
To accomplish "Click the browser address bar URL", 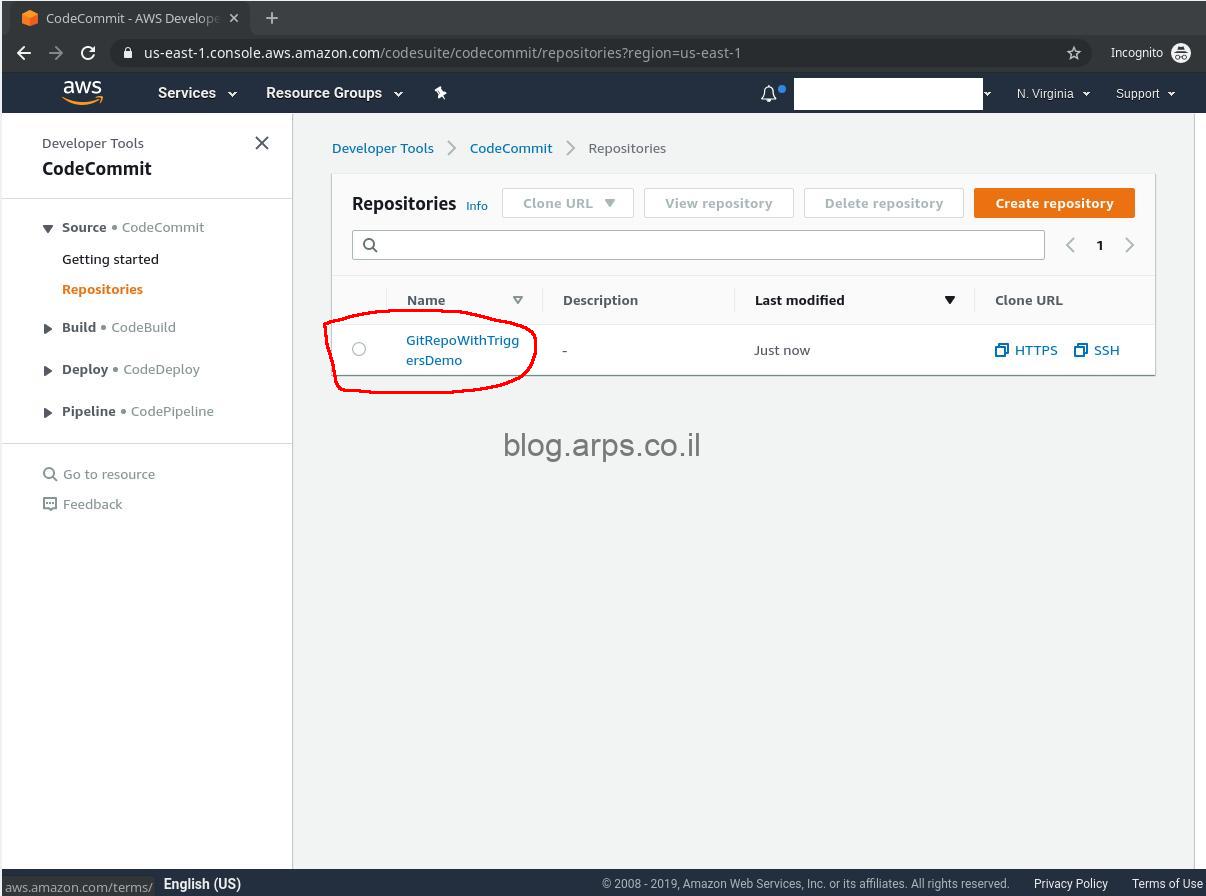I will click(442, 53).
